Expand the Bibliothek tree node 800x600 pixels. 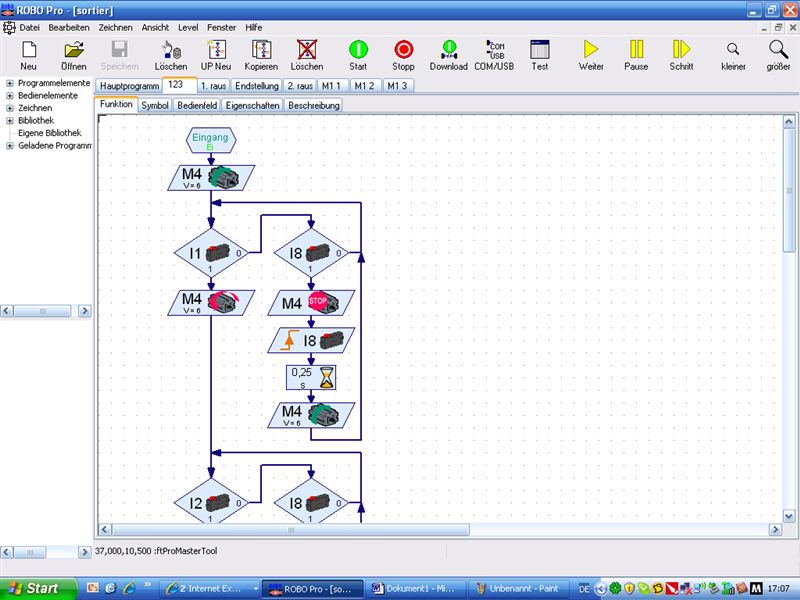[9, 120]
